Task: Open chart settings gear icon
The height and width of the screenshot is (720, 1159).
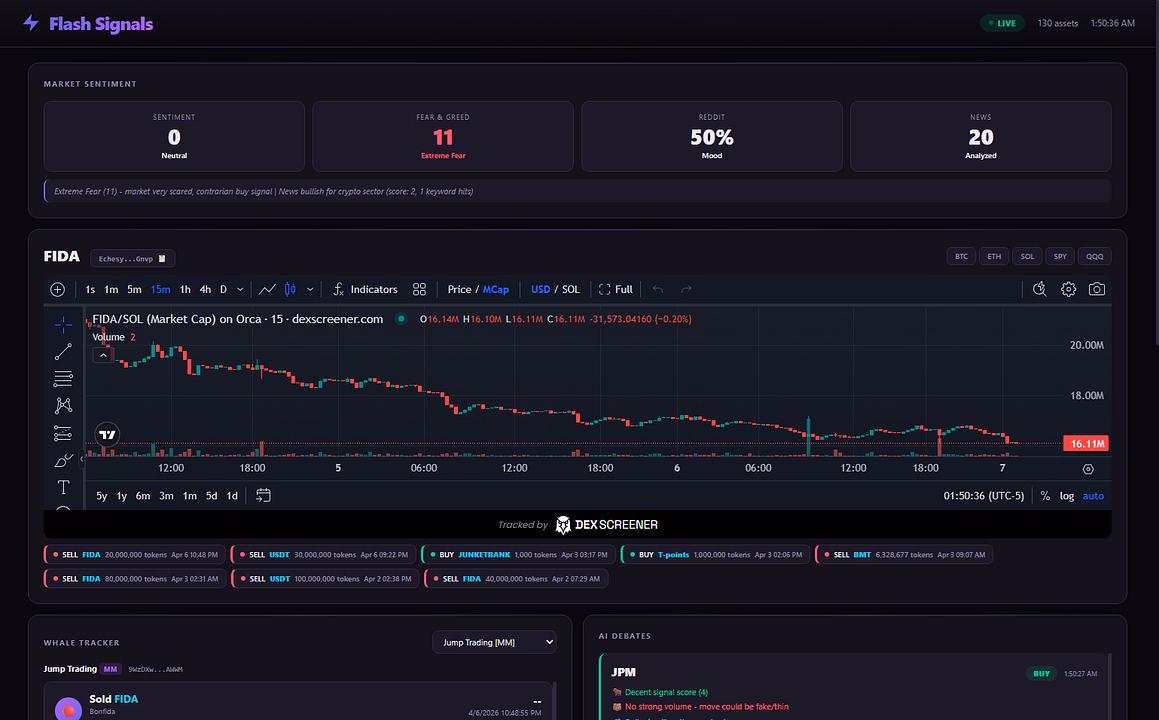Action: click(x=1068, y=289)
